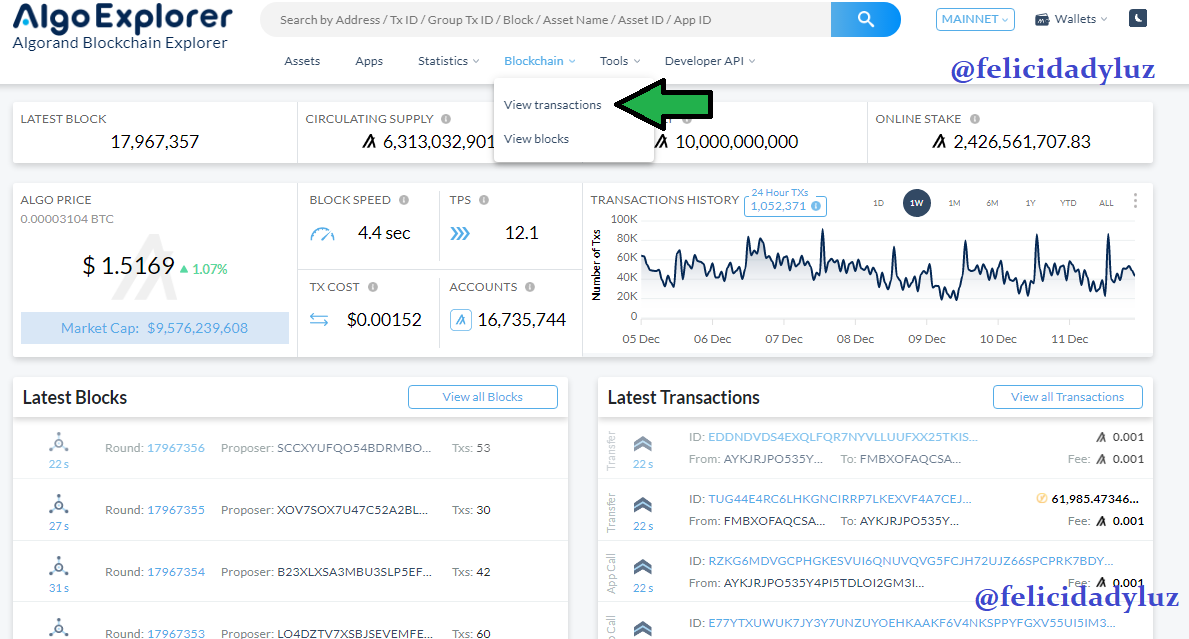Expand the Developer API menu

point(710,61)
